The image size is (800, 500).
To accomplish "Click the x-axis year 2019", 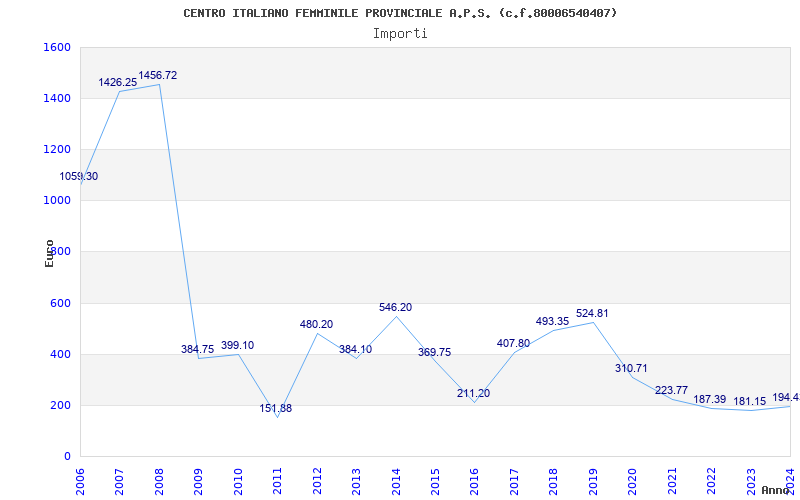I will tap(593, 482).
